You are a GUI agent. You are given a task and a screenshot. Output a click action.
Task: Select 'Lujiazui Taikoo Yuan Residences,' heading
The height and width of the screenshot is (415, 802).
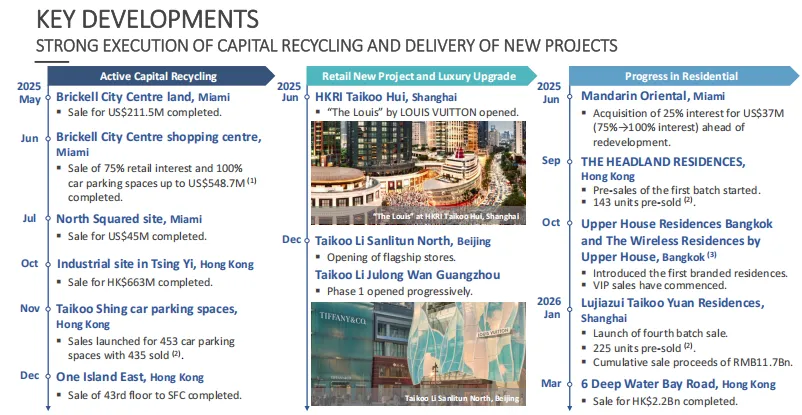pos(673,303)
